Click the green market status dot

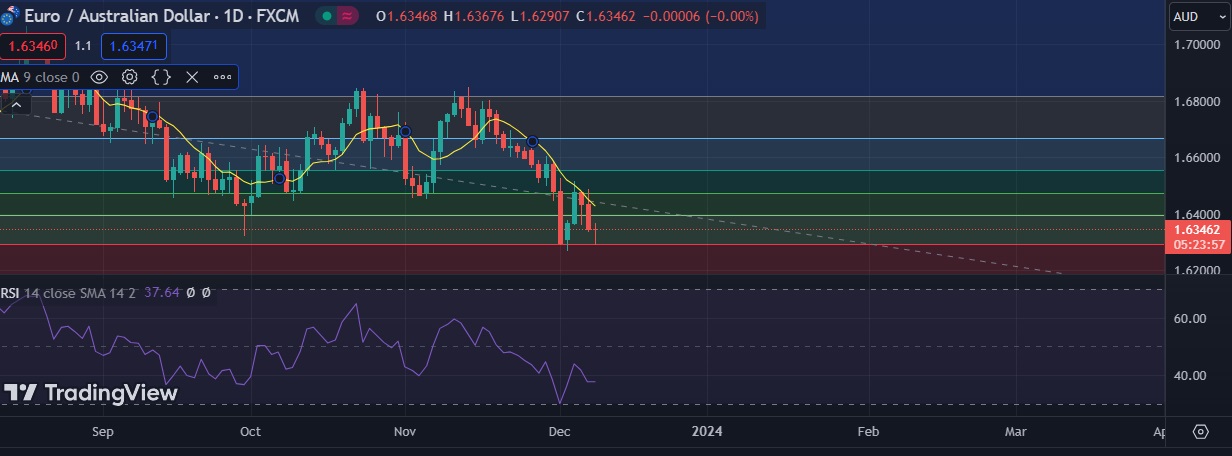[327, 16]
